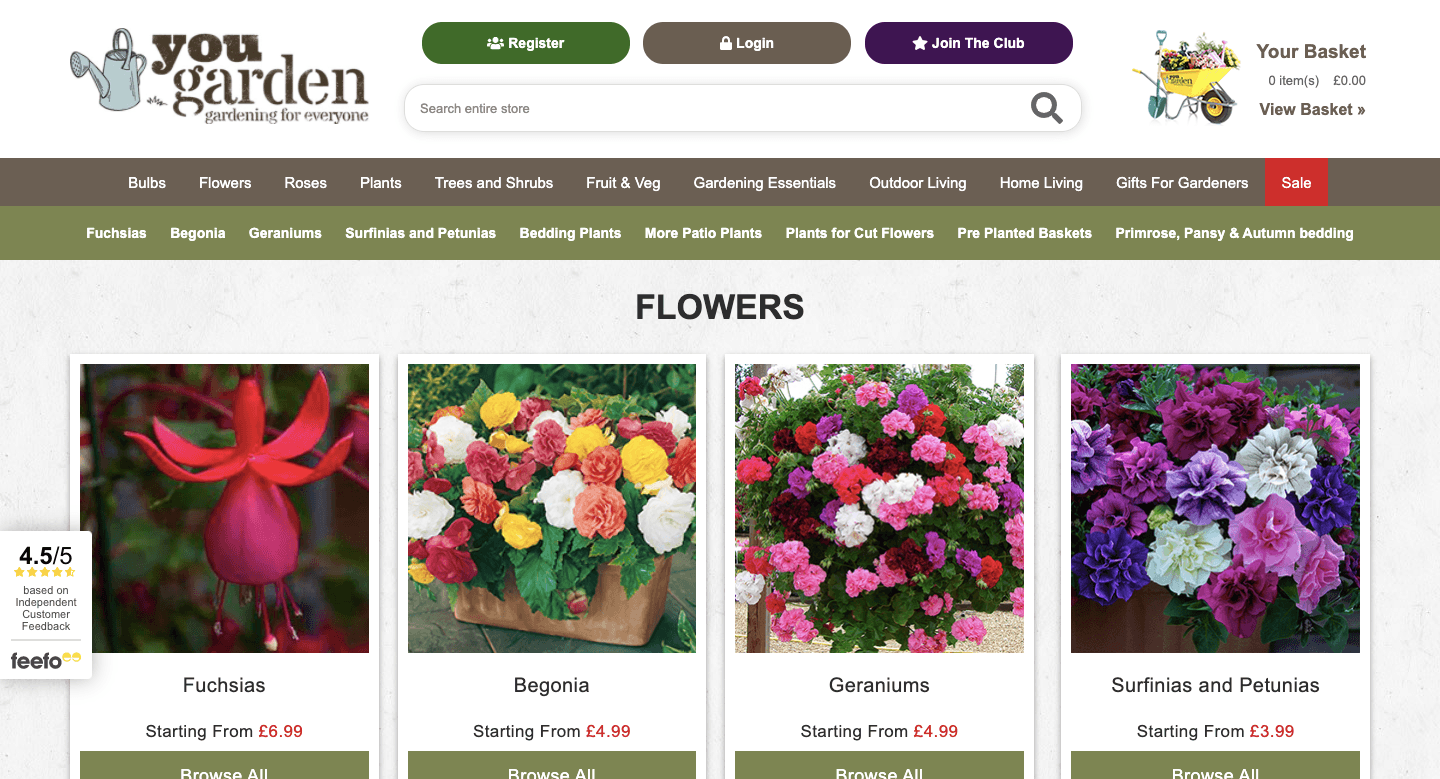
Task: Select the More Patio Plants submenu link
Action: (703, 233)
